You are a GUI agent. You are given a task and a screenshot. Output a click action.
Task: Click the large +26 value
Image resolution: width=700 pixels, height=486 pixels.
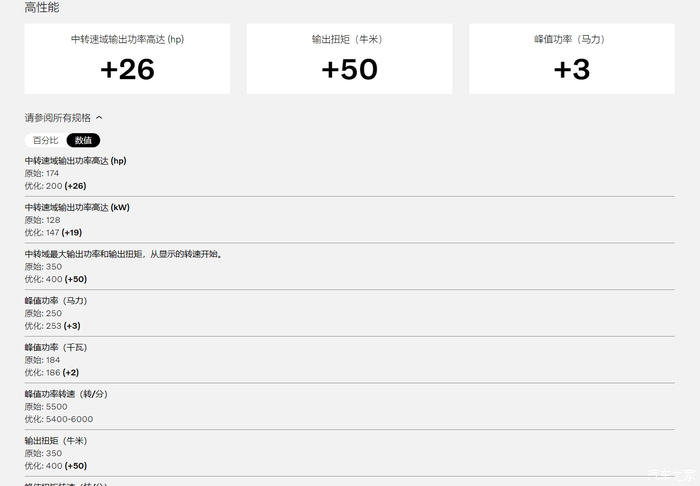[127, 69]
